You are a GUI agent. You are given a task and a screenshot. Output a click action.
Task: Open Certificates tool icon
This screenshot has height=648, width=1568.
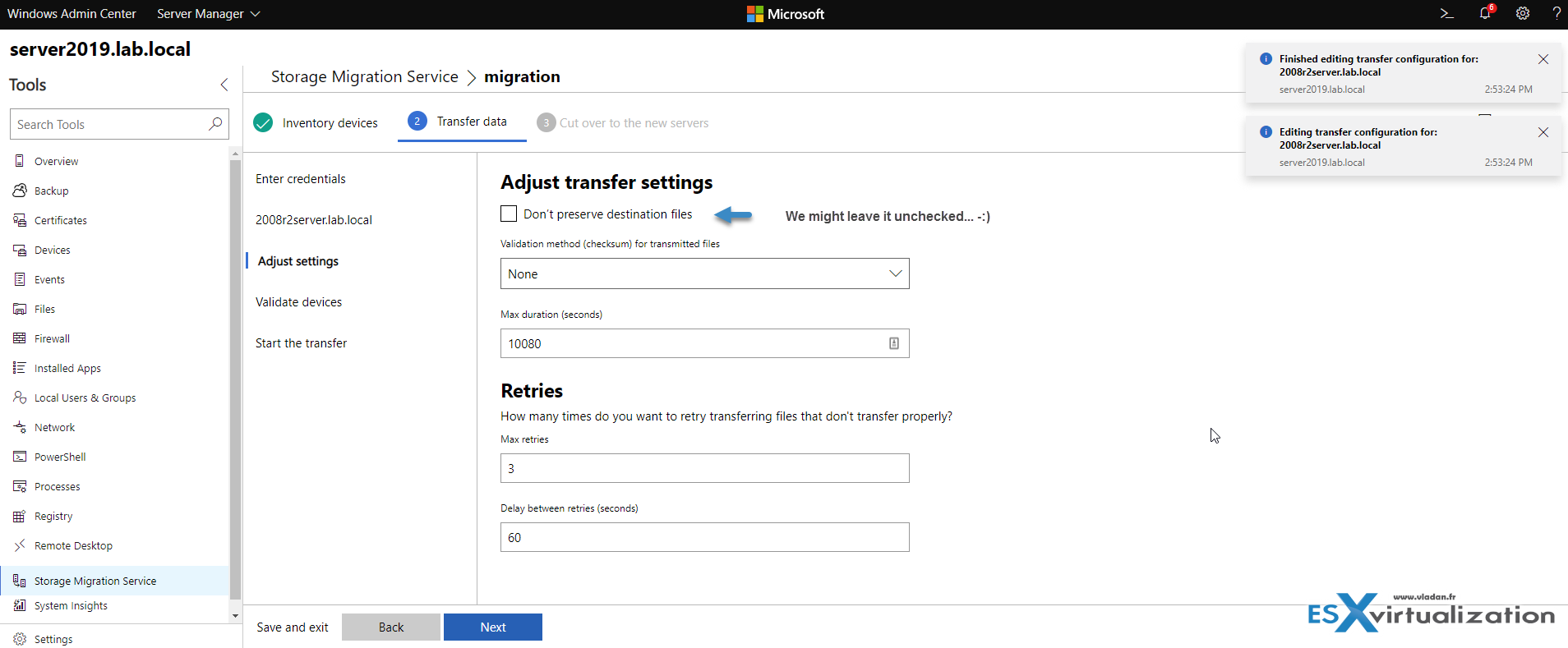pos(20,220)
